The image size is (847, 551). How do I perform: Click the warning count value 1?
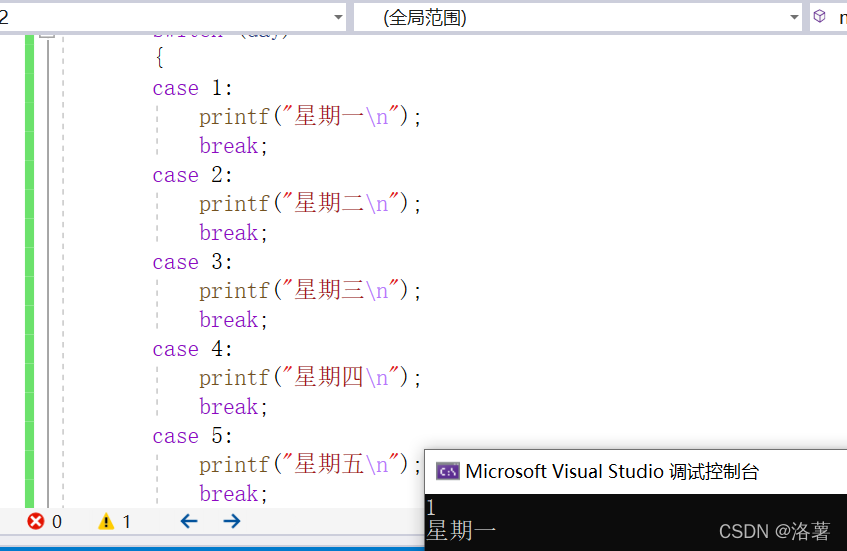click(x=126, y=522)
